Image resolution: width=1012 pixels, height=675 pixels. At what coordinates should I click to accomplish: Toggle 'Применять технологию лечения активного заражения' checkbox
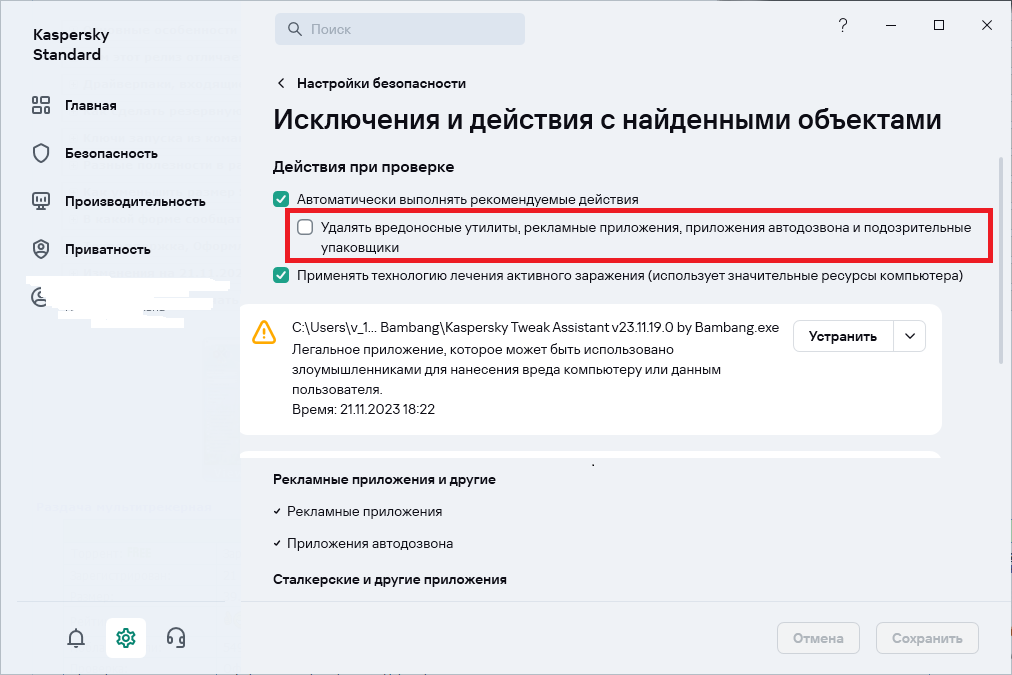[281, 275]
